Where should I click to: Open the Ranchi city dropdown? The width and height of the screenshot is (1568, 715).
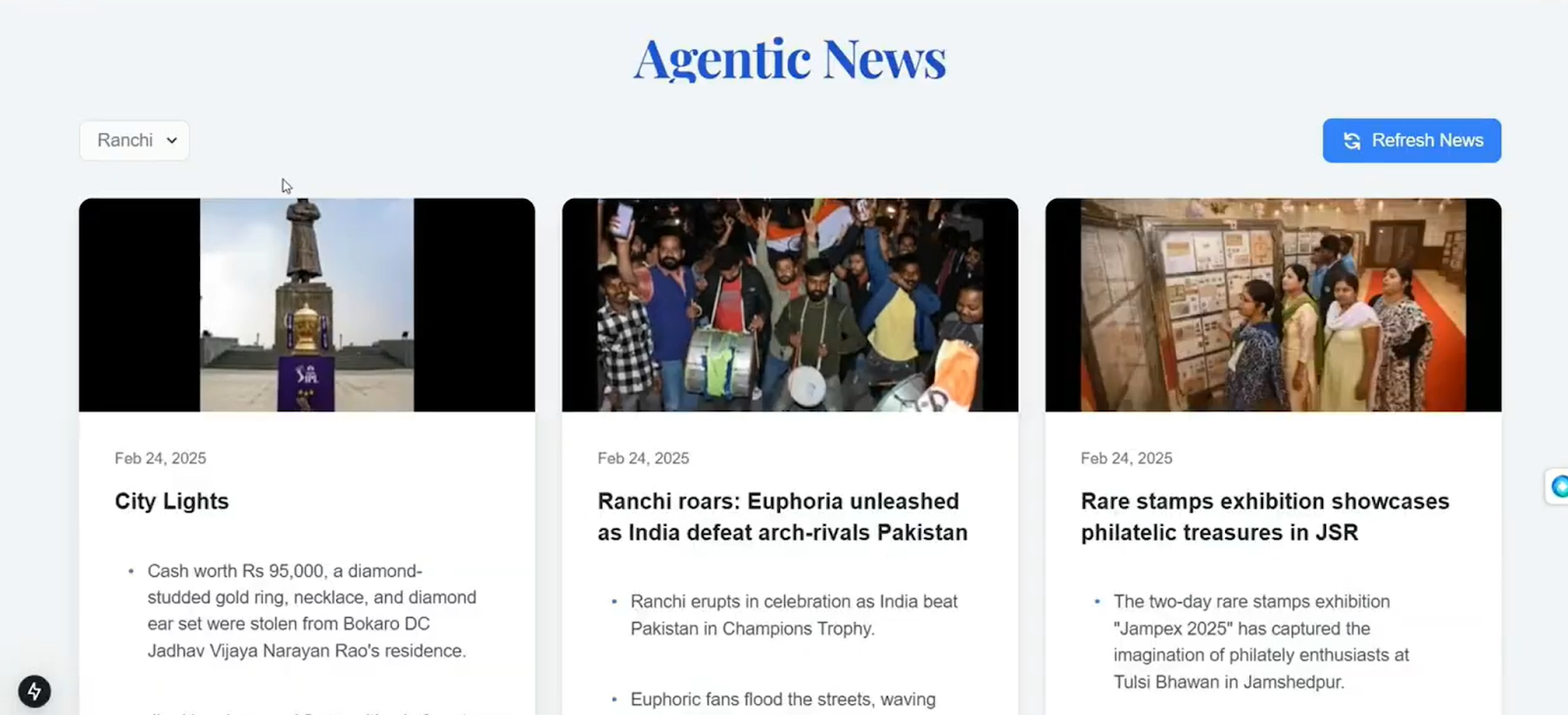[x=134, y=140]
